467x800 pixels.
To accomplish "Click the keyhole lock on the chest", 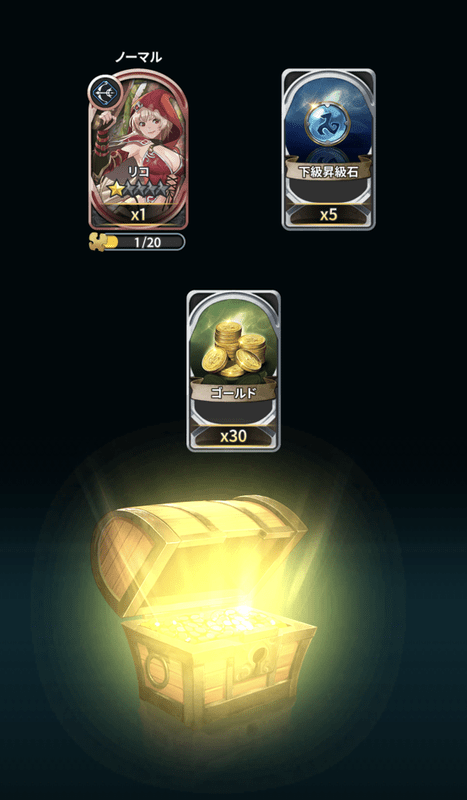I will [259, 659].
